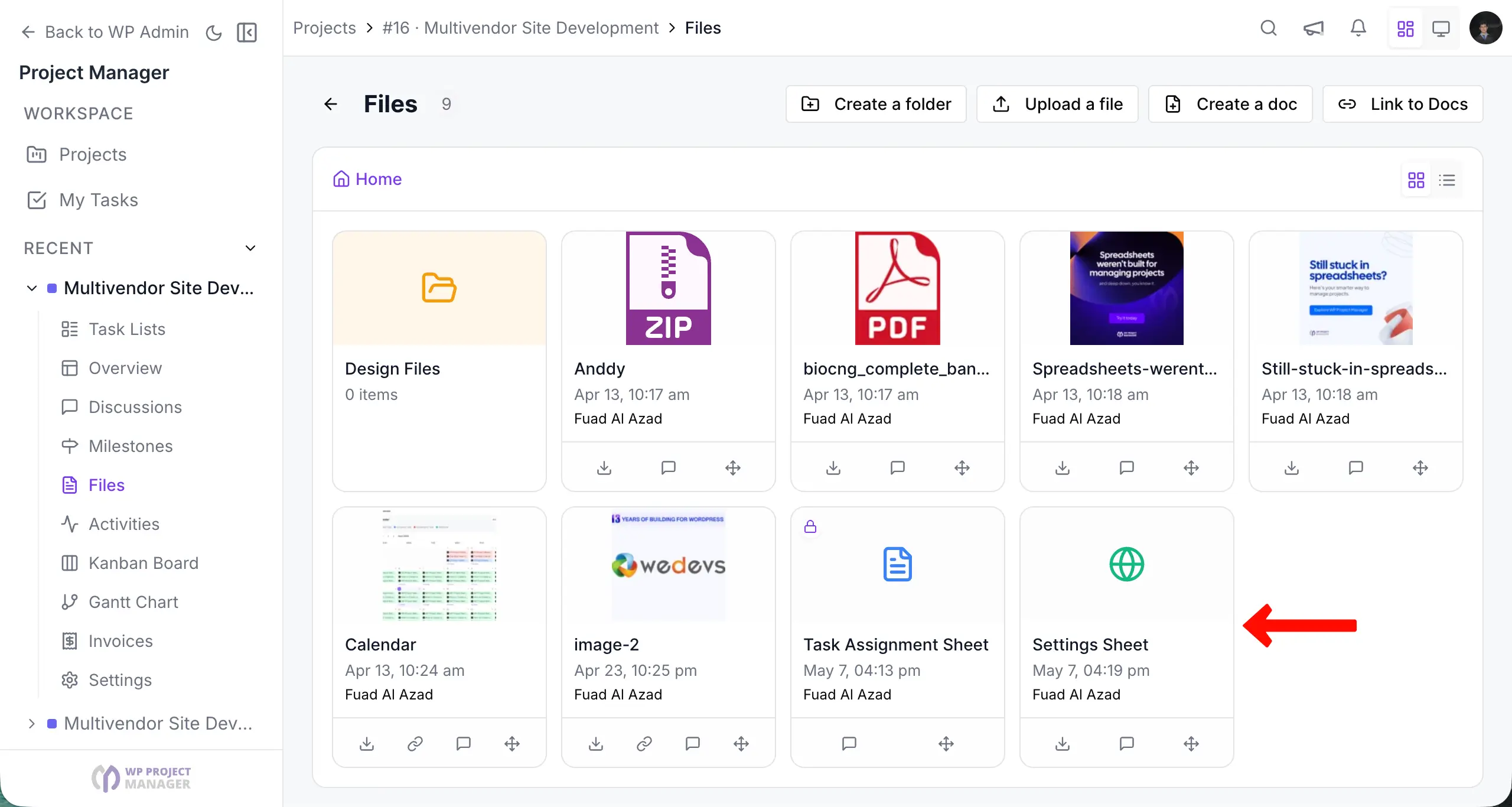
Task: Open the wedevs image-2 thumbnail
Action: pos(669,564)
